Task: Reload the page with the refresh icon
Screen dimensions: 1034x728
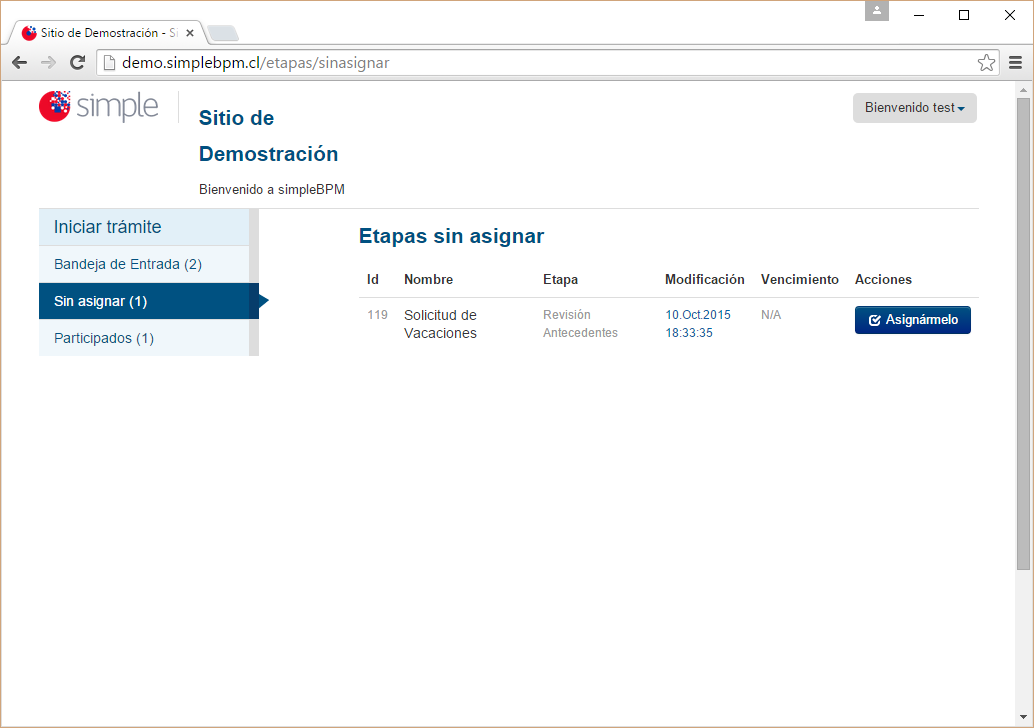Action: 77,63
